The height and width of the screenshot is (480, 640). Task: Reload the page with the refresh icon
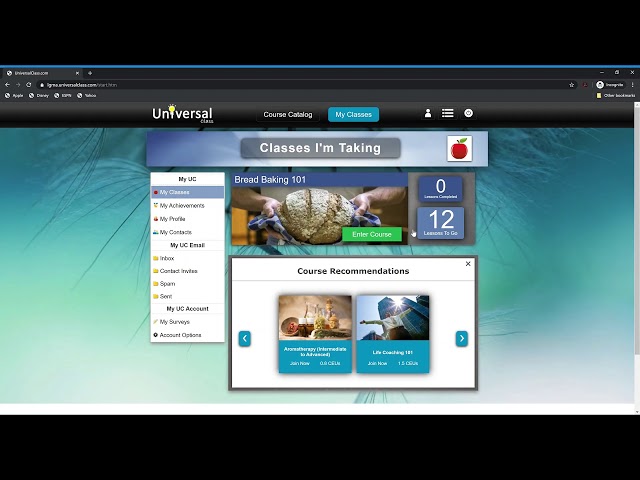pyautogui.click(x=29, y=85)
